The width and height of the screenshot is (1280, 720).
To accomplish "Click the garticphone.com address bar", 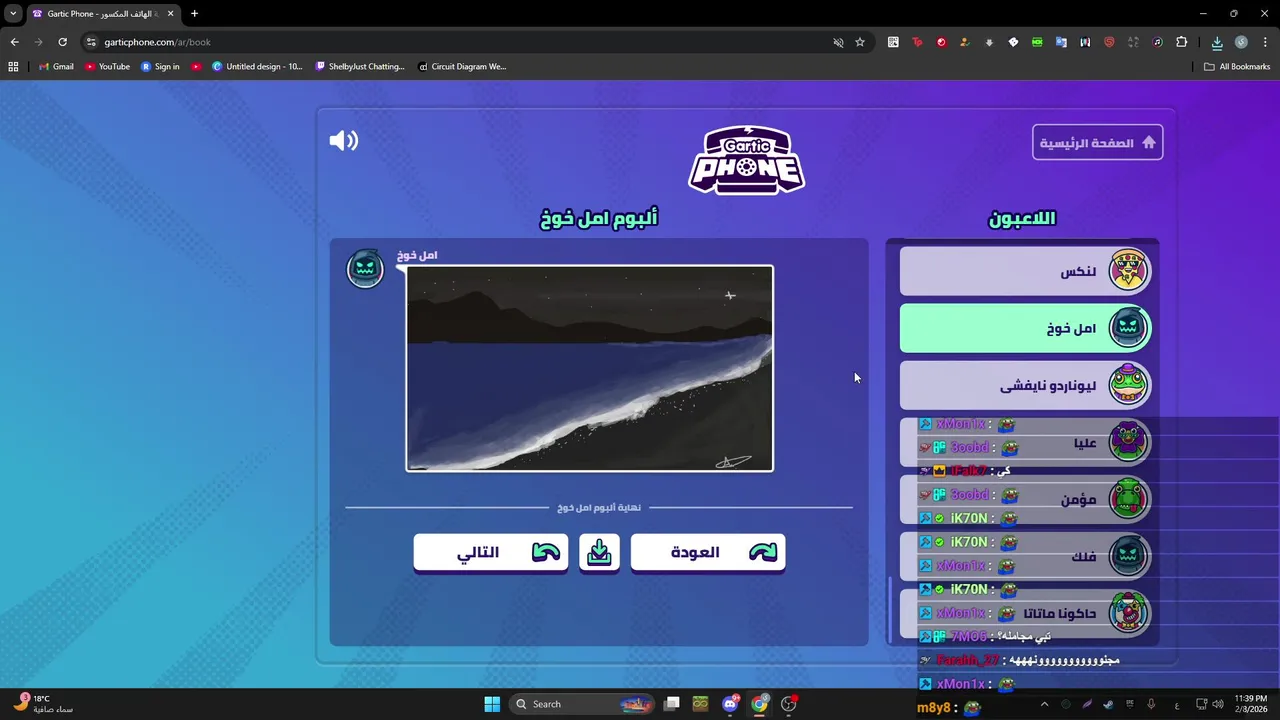I will [x=460, y=42].
